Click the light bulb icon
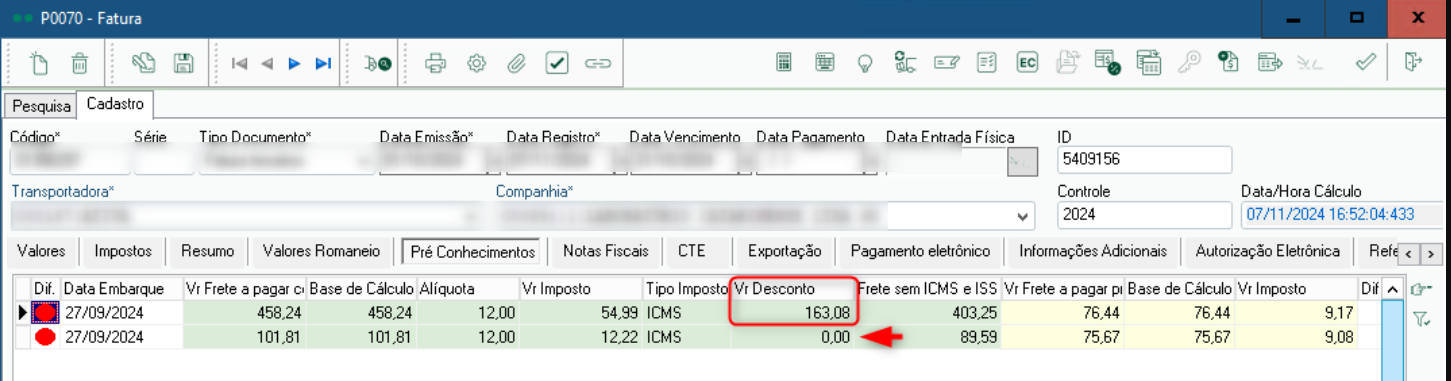Viewport: 1451px width, 381px height. coord(865,62)
